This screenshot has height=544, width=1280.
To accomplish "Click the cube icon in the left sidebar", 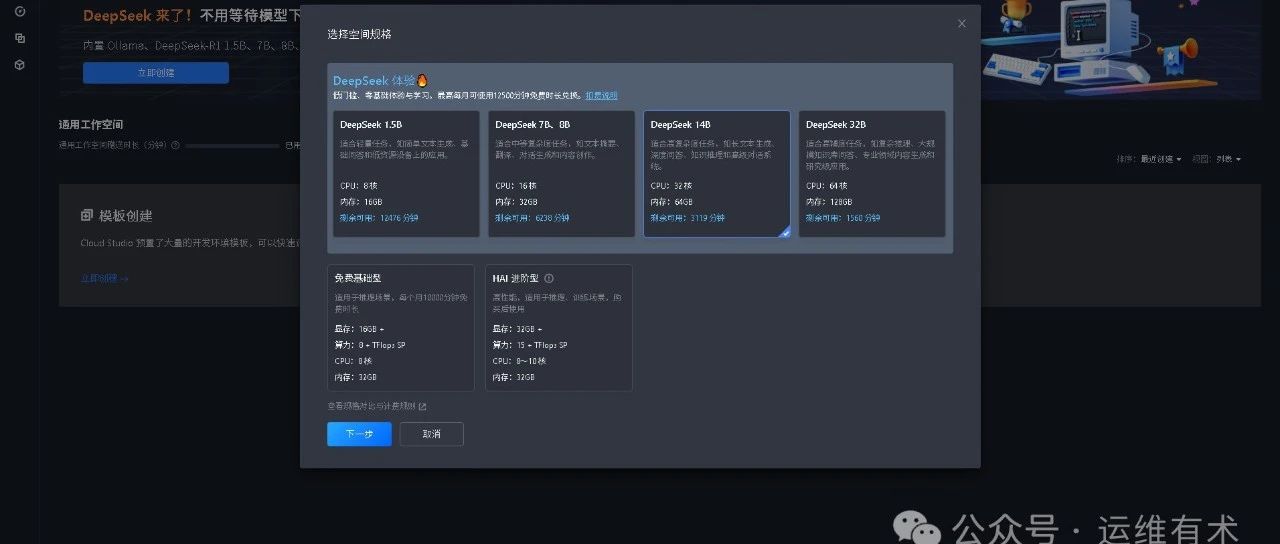I will point(20,65).
